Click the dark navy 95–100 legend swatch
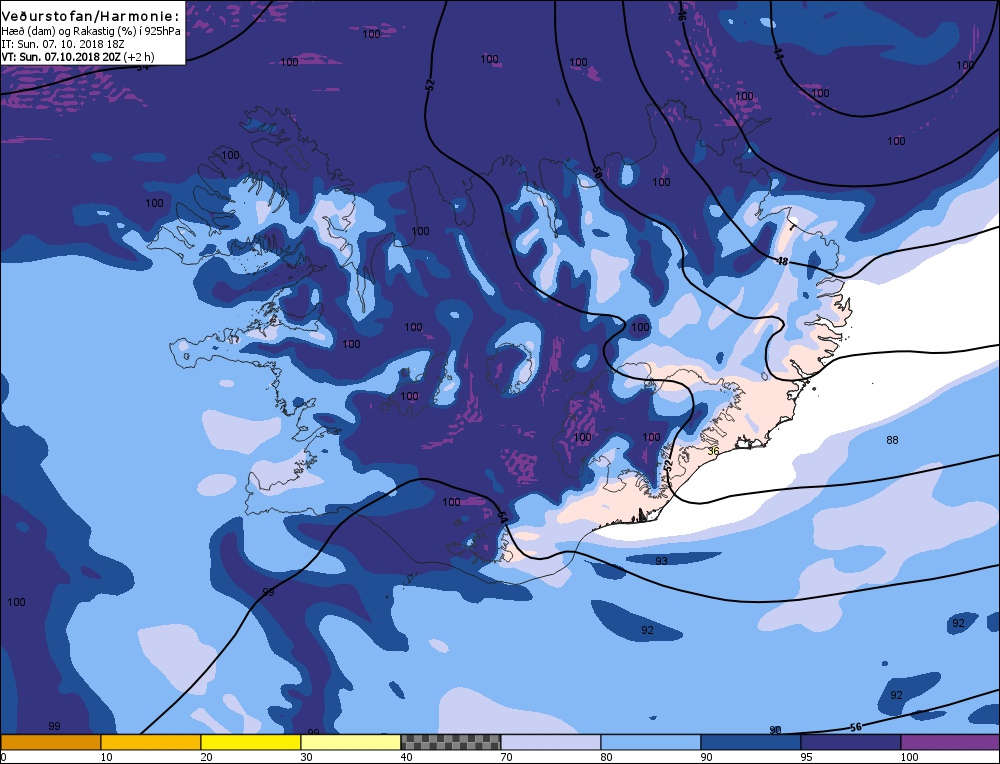Screen dimensions: 1000x764 851,742
